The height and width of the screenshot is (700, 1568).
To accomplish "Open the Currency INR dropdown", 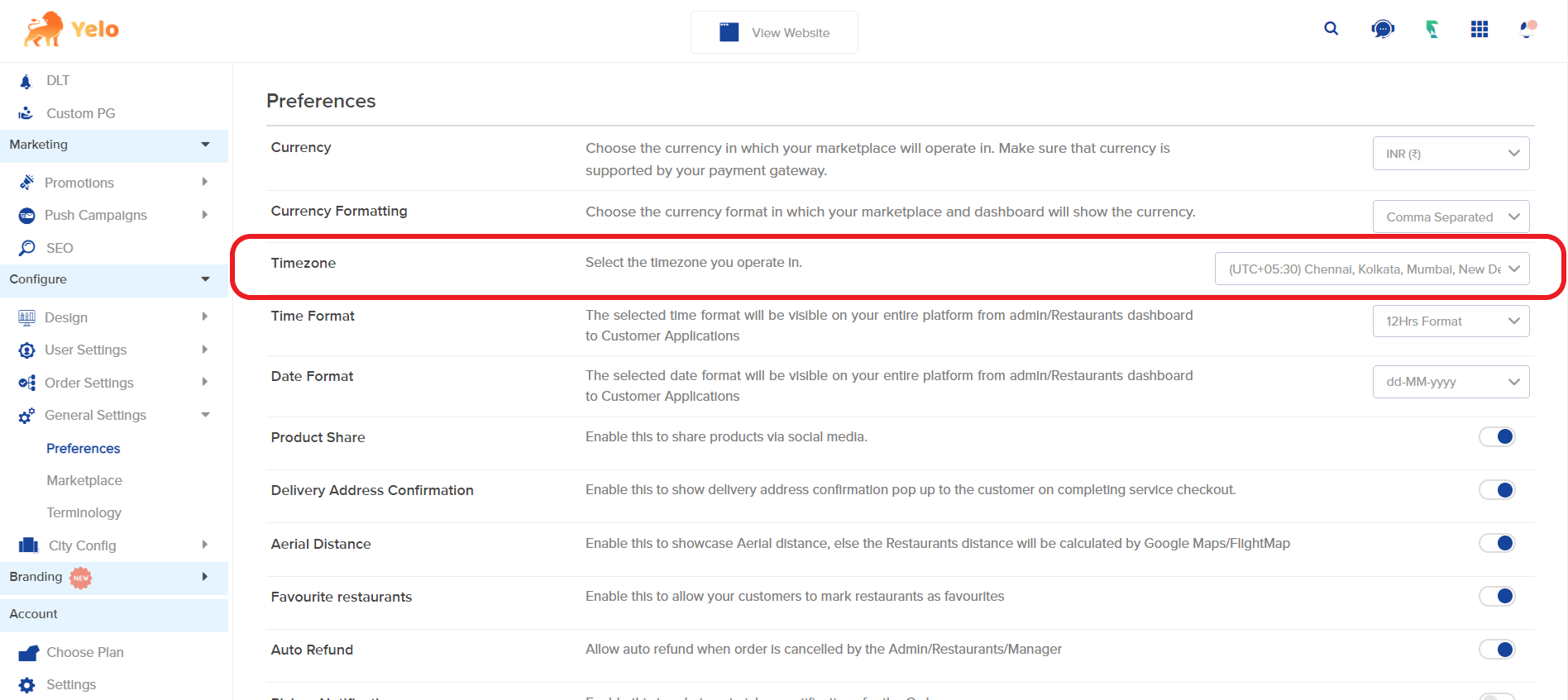I will pos(1451,154).
